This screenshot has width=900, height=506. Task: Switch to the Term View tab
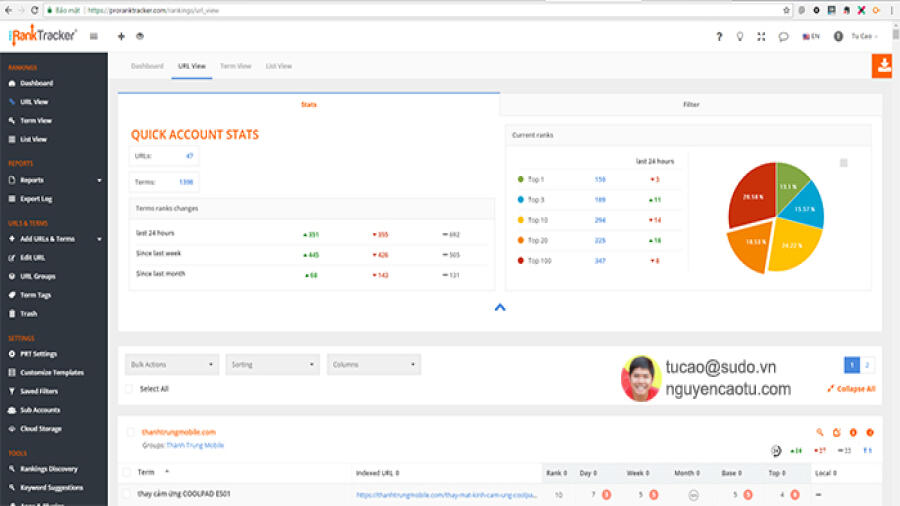point(235,66)
